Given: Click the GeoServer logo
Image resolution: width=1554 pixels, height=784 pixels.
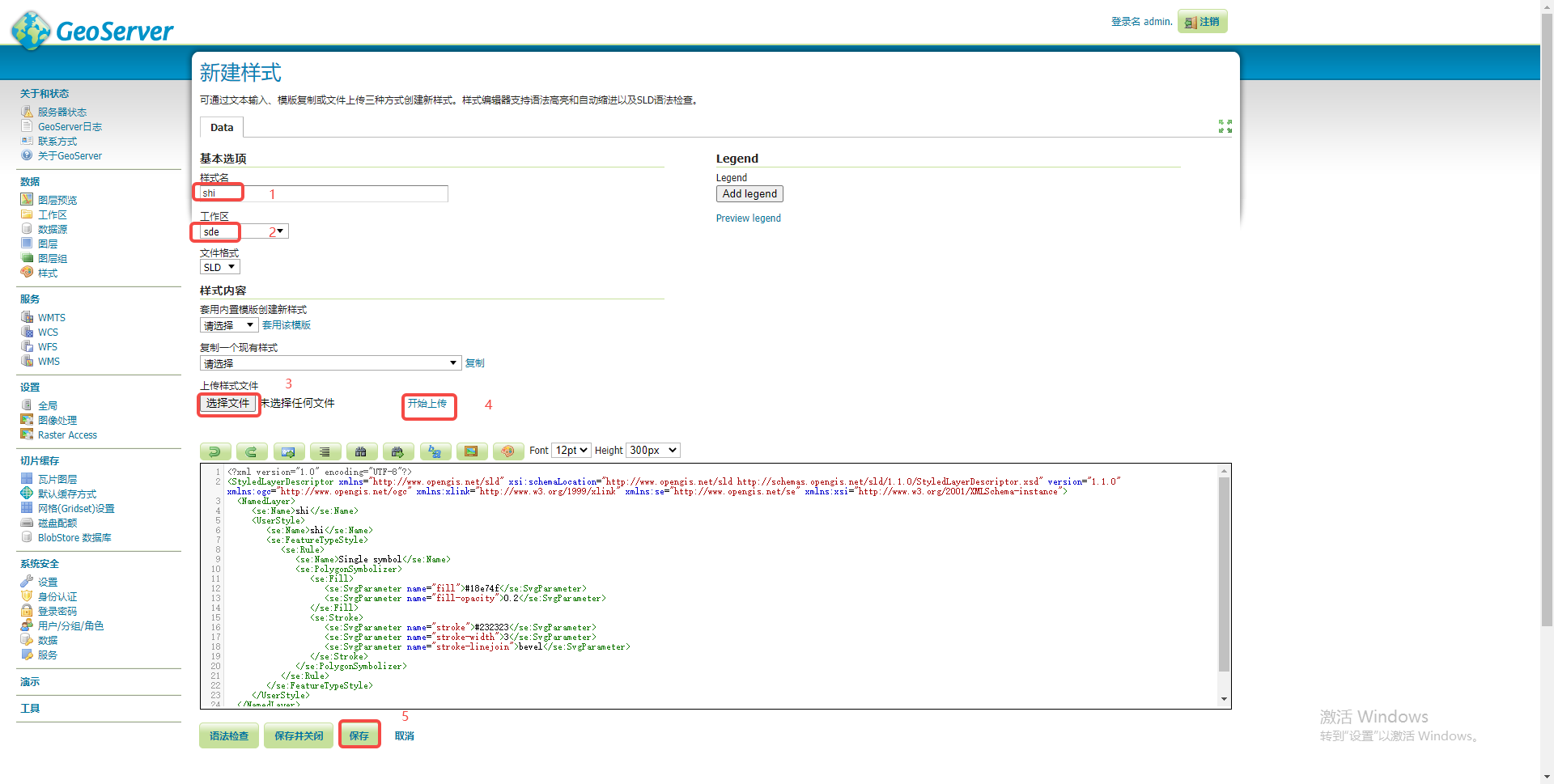Looking at the screenshot, I should click(x=92, y=31).
